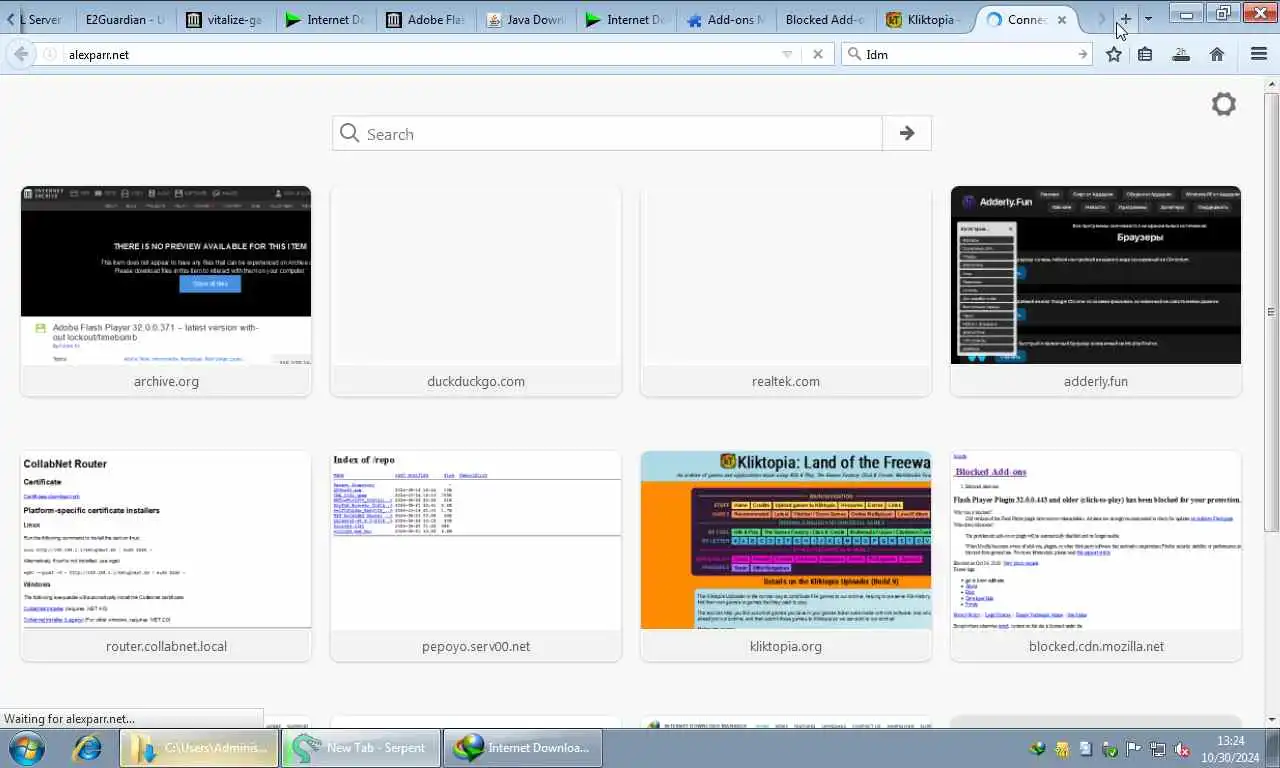Switch to the Blocked Add-ons tab
This screenshot has width=1280, height=768.
click(x=825, y=19)
